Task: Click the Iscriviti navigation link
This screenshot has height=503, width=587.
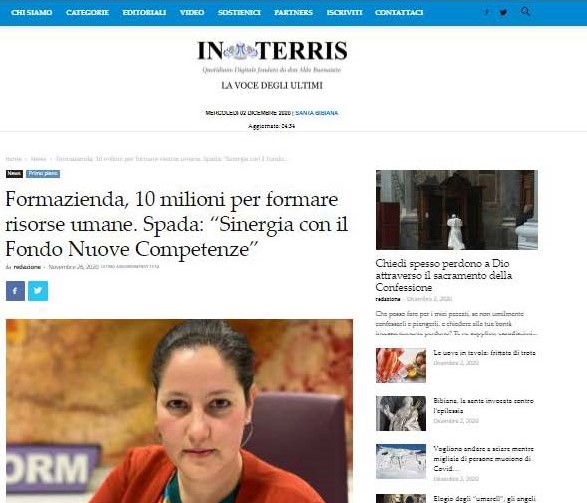Action: point(344,12)
